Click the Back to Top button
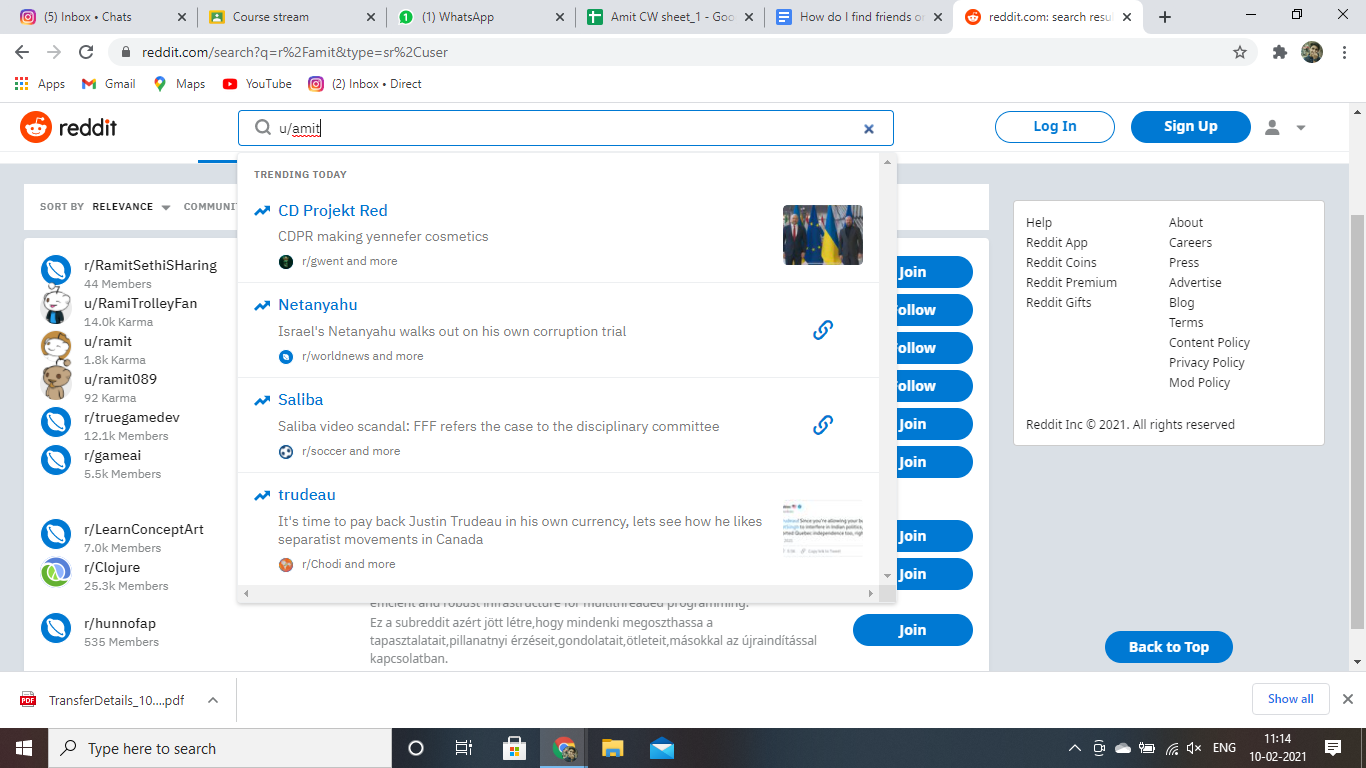The image size is (1366, 768). (x=1168, y=647)
